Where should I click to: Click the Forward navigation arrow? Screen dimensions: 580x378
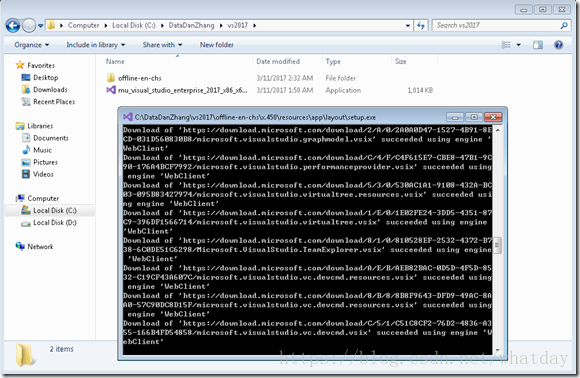tap(29, 26)
